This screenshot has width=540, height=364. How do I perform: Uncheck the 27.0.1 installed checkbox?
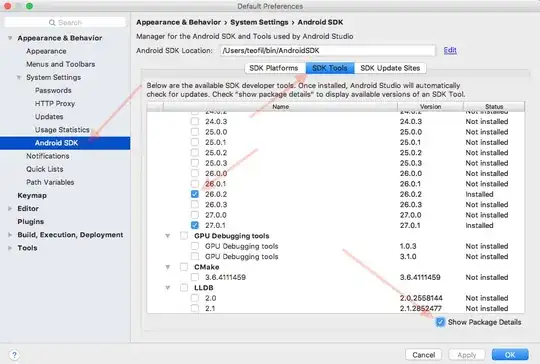point(195,225)
